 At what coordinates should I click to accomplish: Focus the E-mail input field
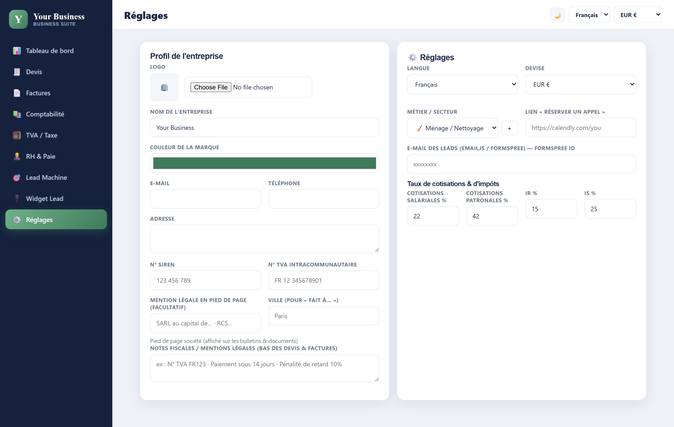tap(205, 199)
